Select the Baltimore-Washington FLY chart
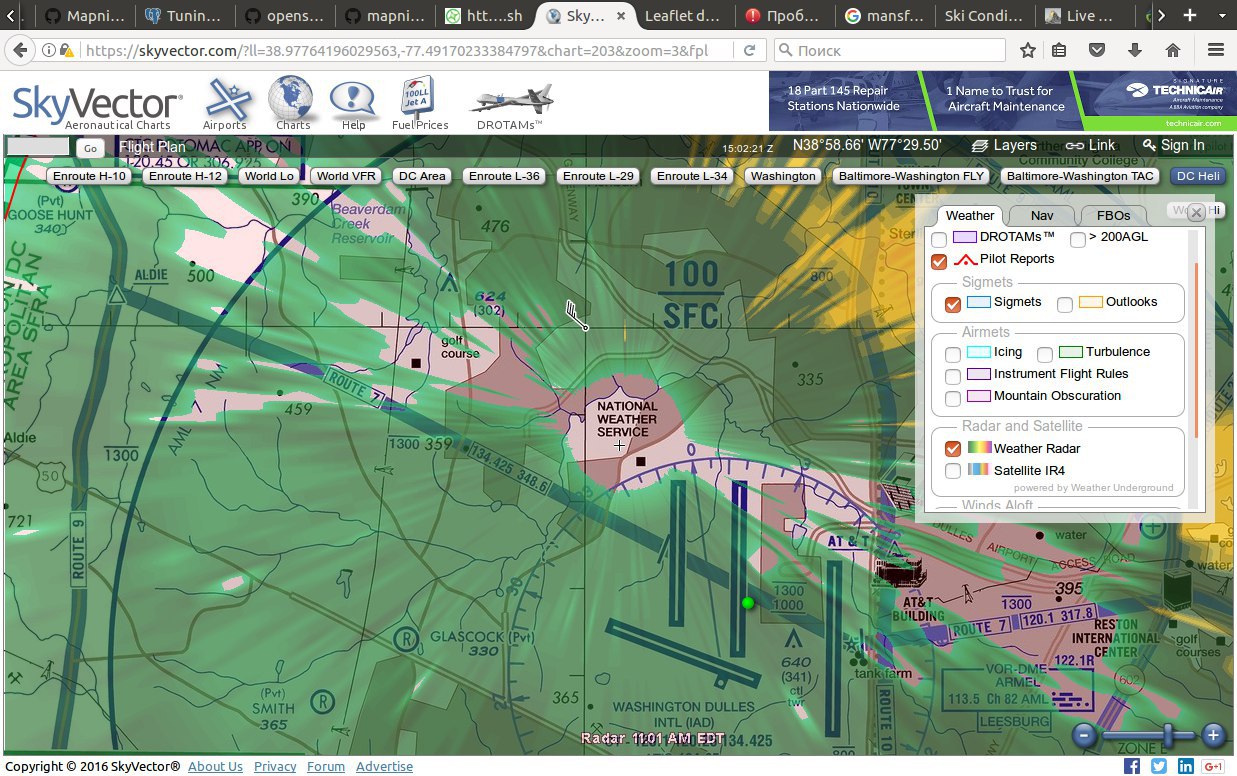The height and width of the screenshot is (776, 1237). 912,176
